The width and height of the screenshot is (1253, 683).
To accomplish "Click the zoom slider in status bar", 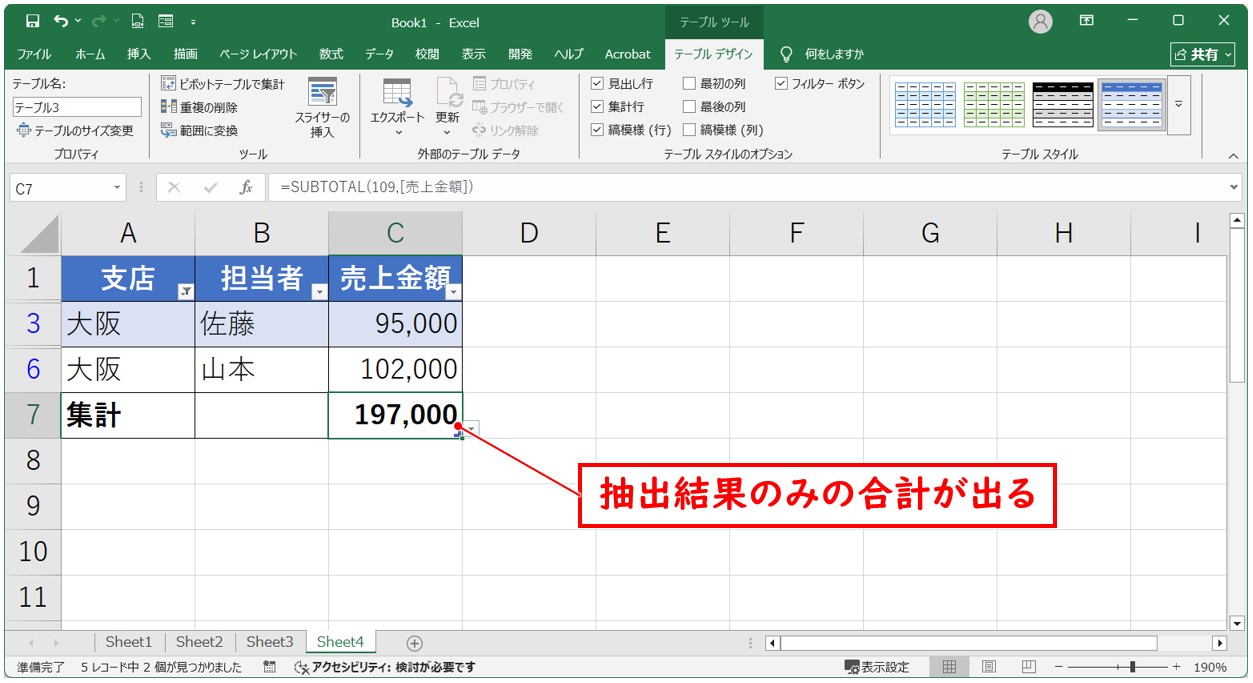I will (x=1132, y=667).
